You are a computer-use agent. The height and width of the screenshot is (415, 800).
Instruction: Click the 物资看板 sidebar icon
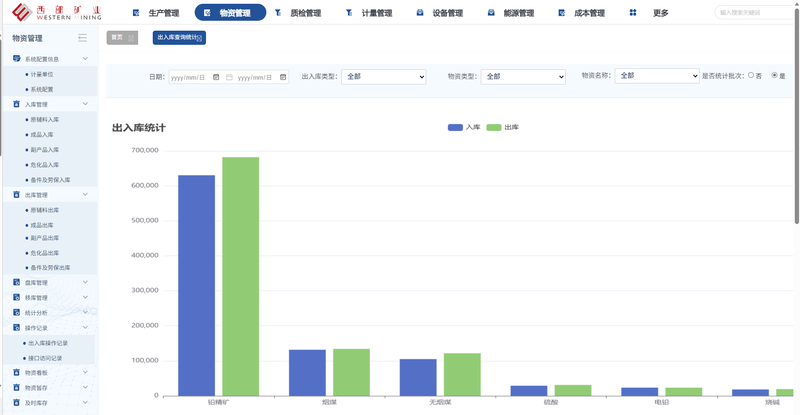pyautogui.click(x=16, y=373)
